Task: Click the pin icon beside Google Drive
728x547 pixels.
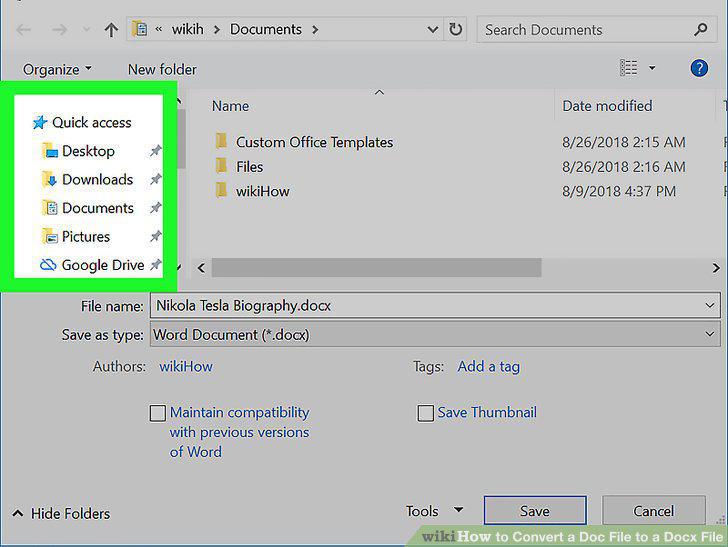Action: [x=155, y=265]
